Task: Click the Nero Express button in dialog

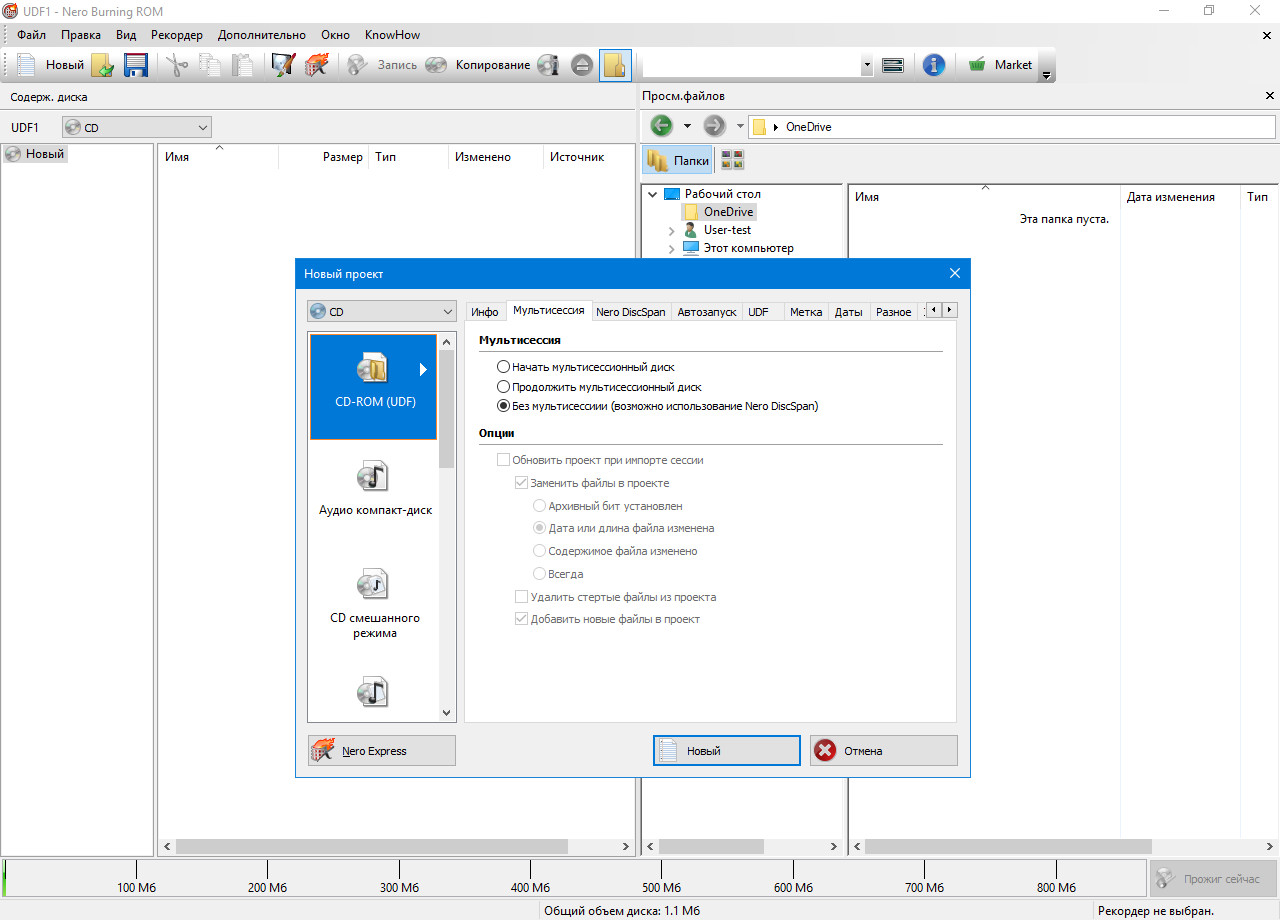Action: click(382, 751)
